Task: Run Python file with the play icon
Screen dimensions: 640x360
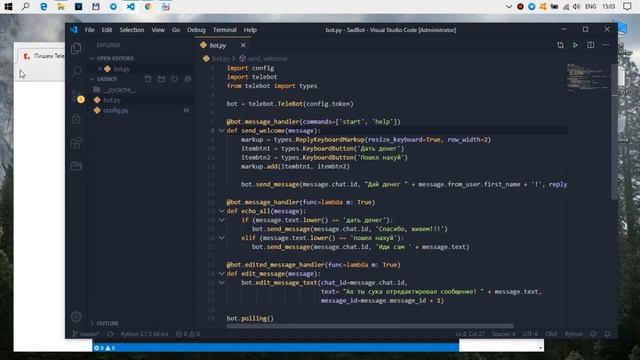Action: tap(575, 45)
